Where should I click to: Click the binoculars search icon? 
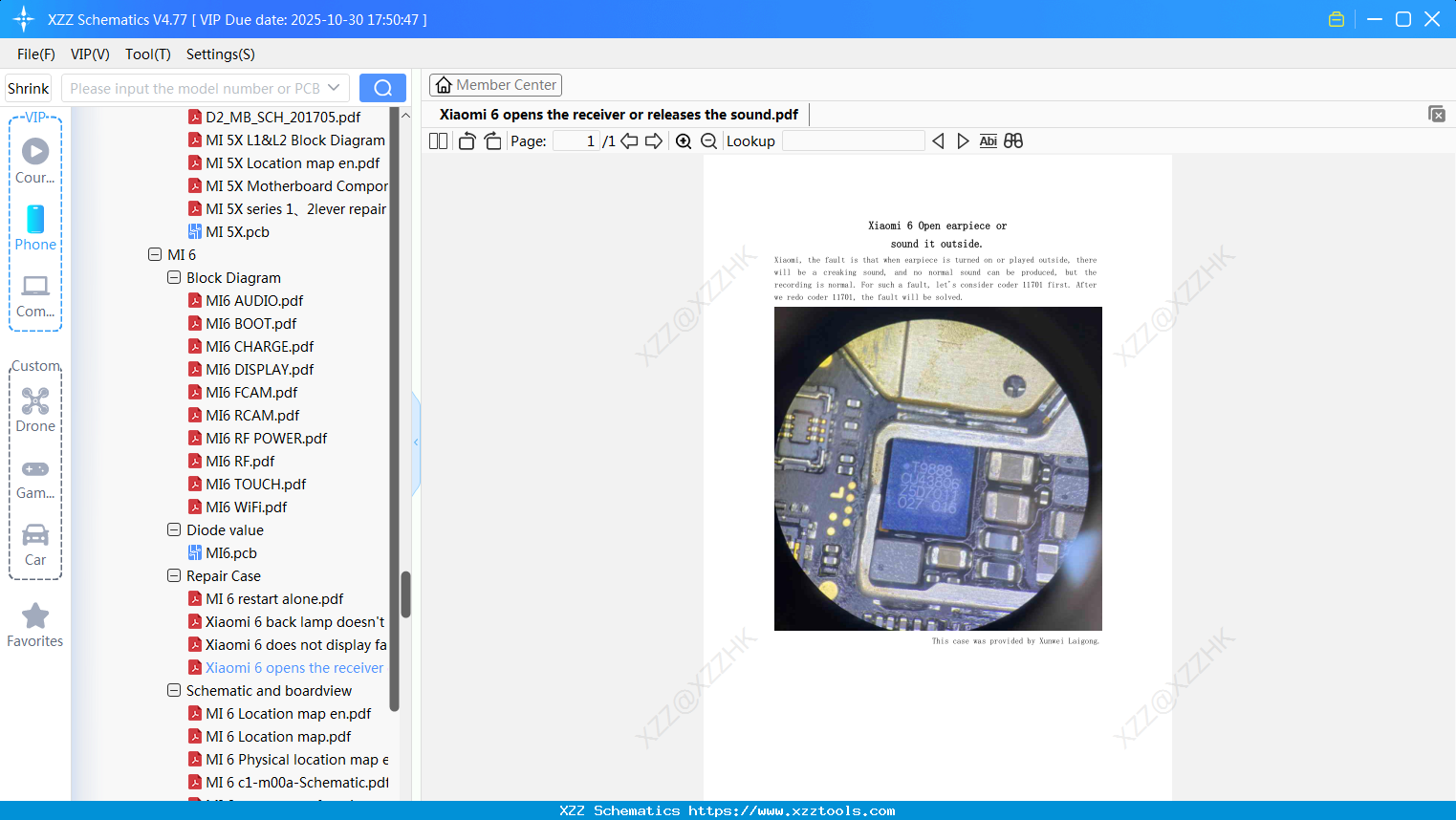(1013, 141)
